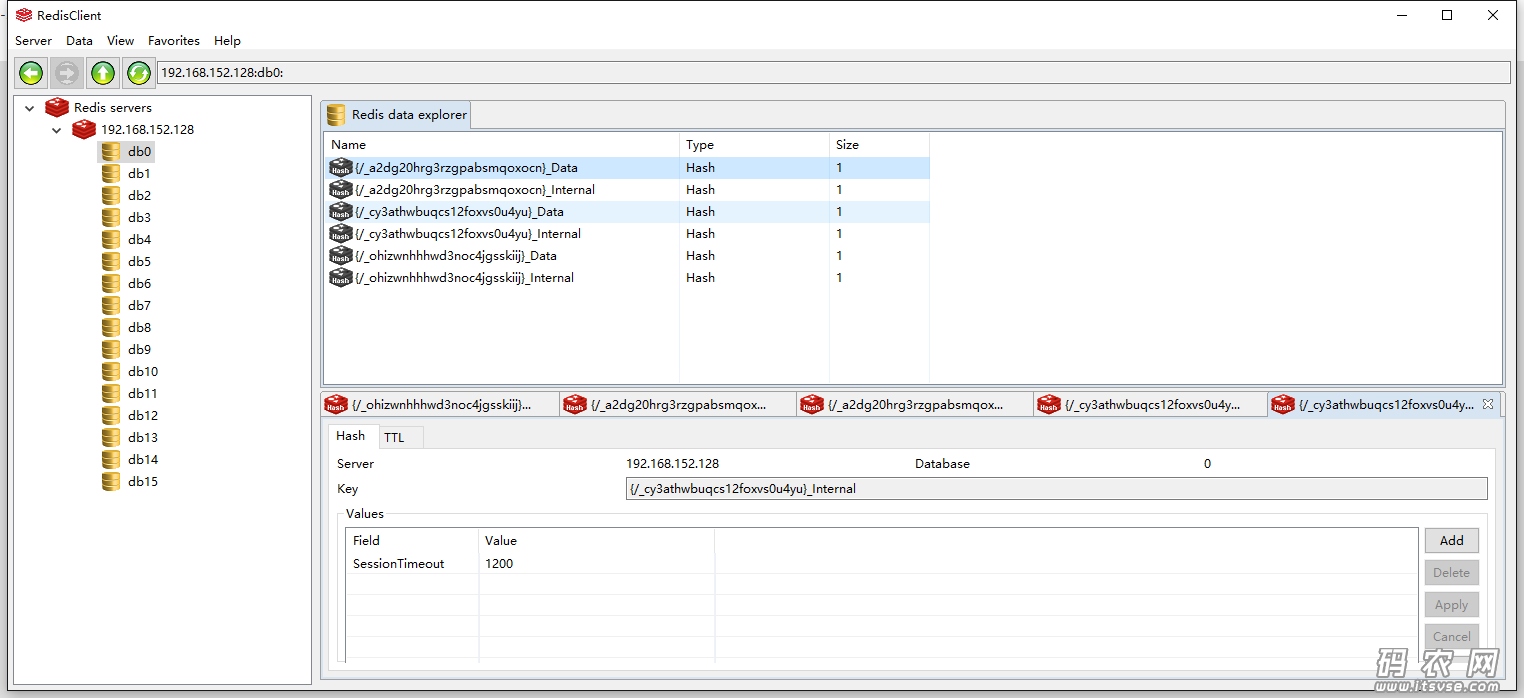This screenshot has height=698, width=1524.
Task: Select the {/_ohizwnhhhwd3noc4jgsskiij}_Internal key name in the list
Action: pyautogui.click(x=464, y=278)
